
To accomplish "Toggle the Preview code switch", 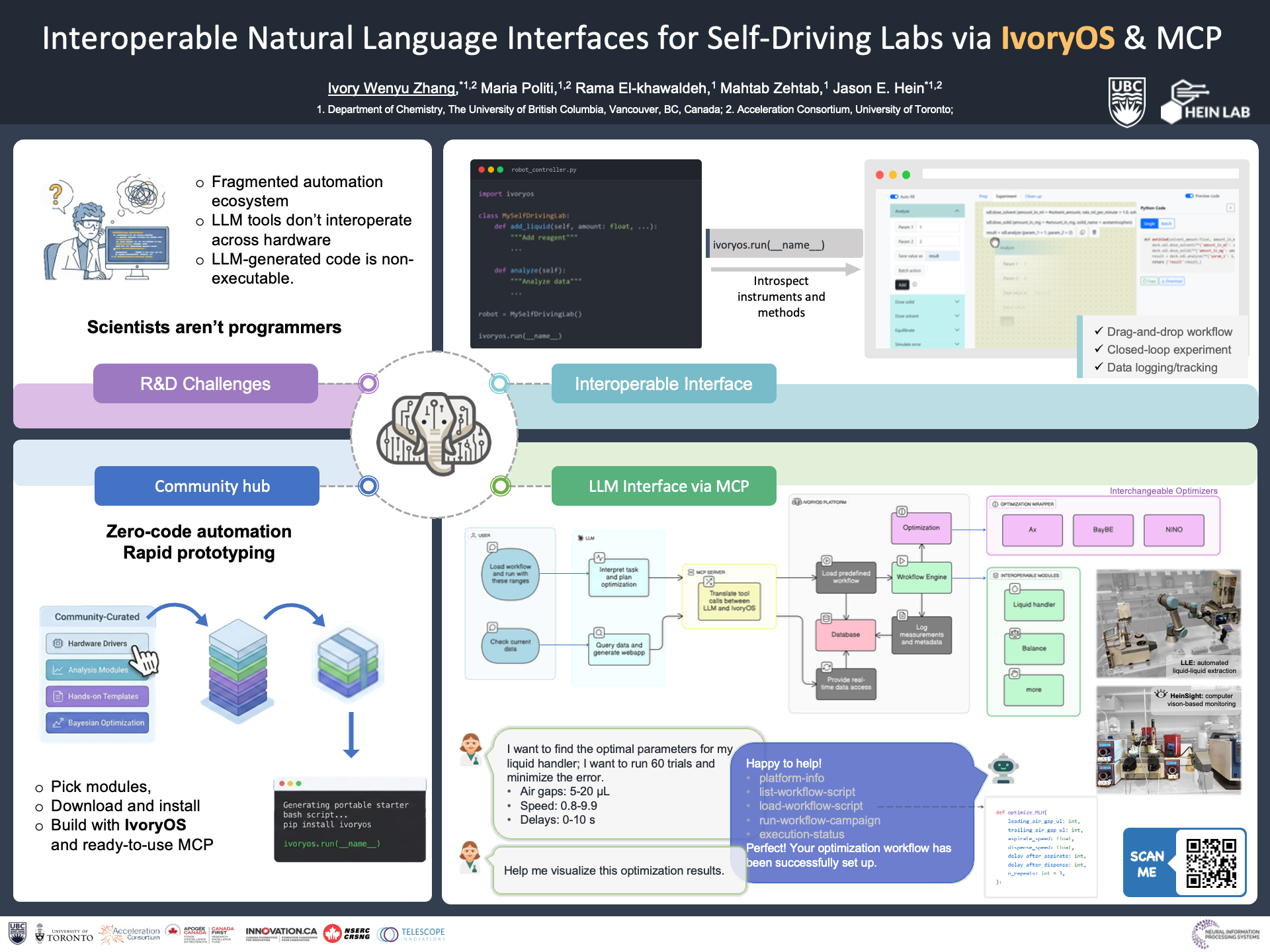I will coord(1189,196).
